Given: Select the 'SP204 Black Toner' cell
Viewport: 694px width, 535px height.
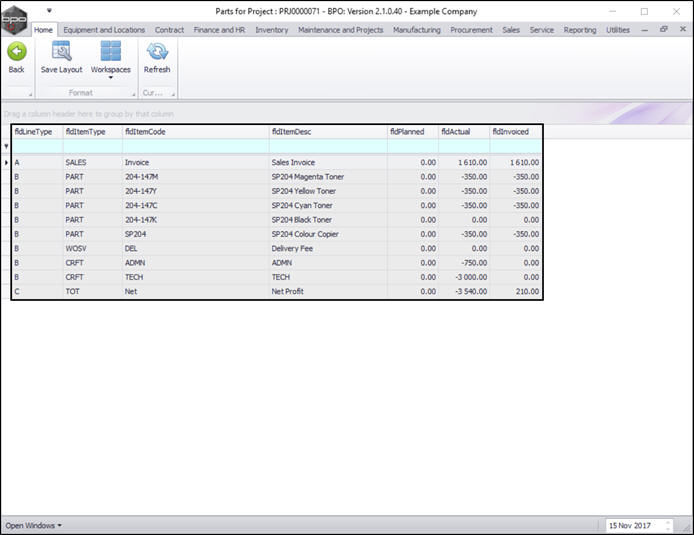Looking at the screenshot, I should click(x=328, y=220).
